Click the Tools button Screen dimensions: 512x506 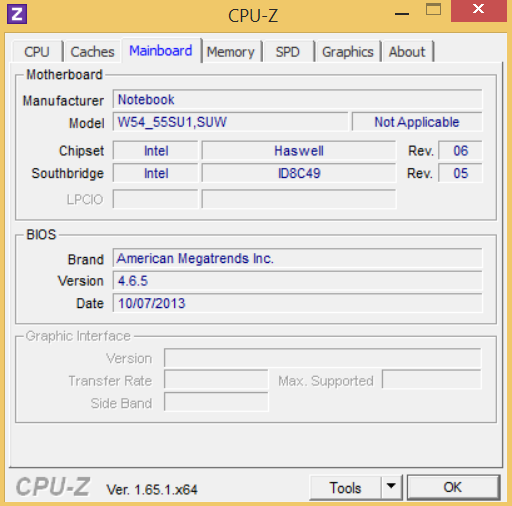(345, 488)
